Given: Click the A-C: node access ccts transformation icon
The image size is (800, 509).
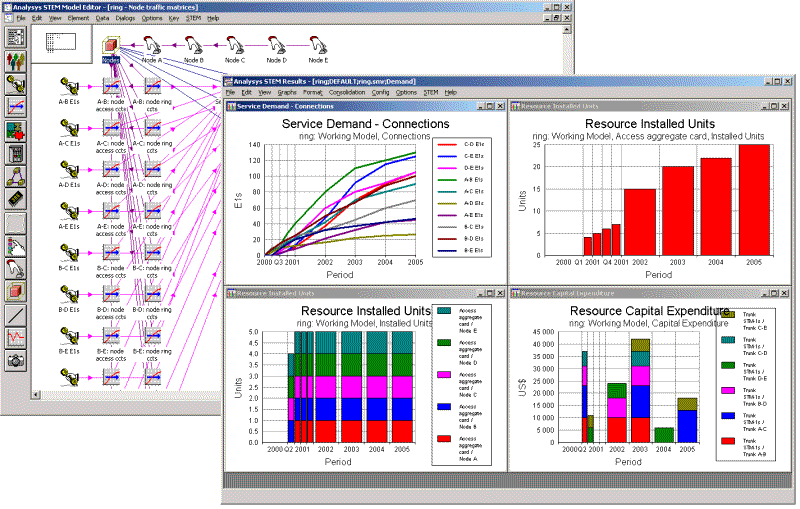Looking at the screenshot, I should point(111,128).
